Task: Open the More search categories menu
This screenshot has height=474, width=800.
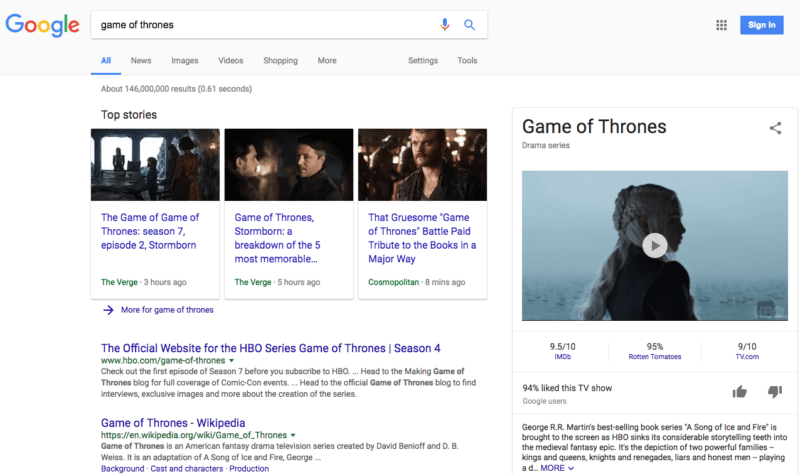Action: 327,61
